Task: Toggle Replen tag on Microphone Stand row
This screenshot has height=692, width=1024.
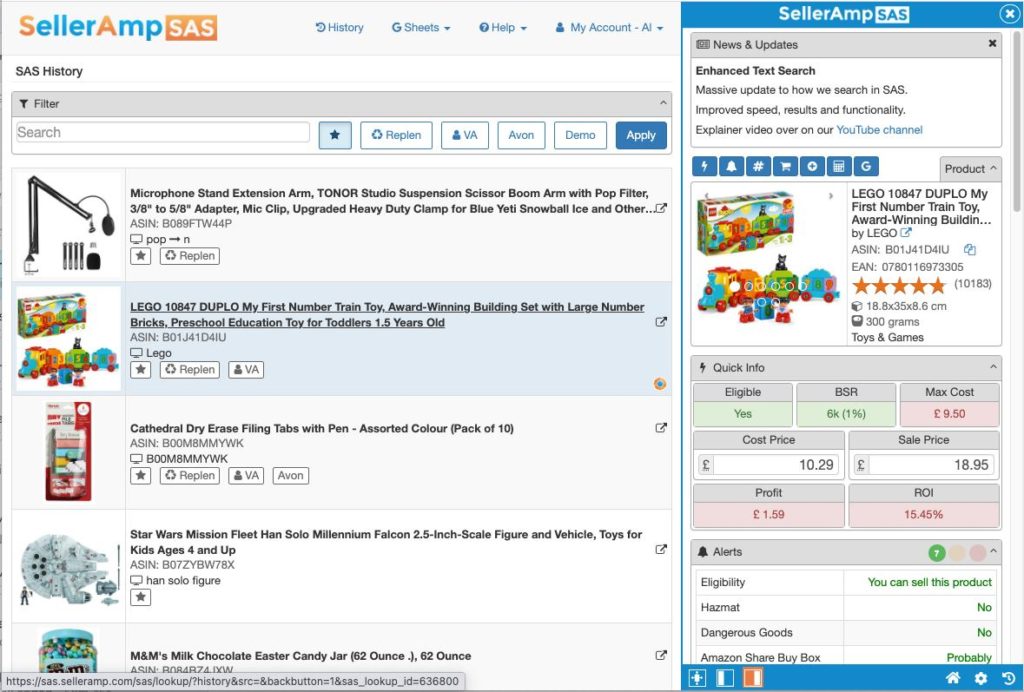Action: tap(190, 256)
